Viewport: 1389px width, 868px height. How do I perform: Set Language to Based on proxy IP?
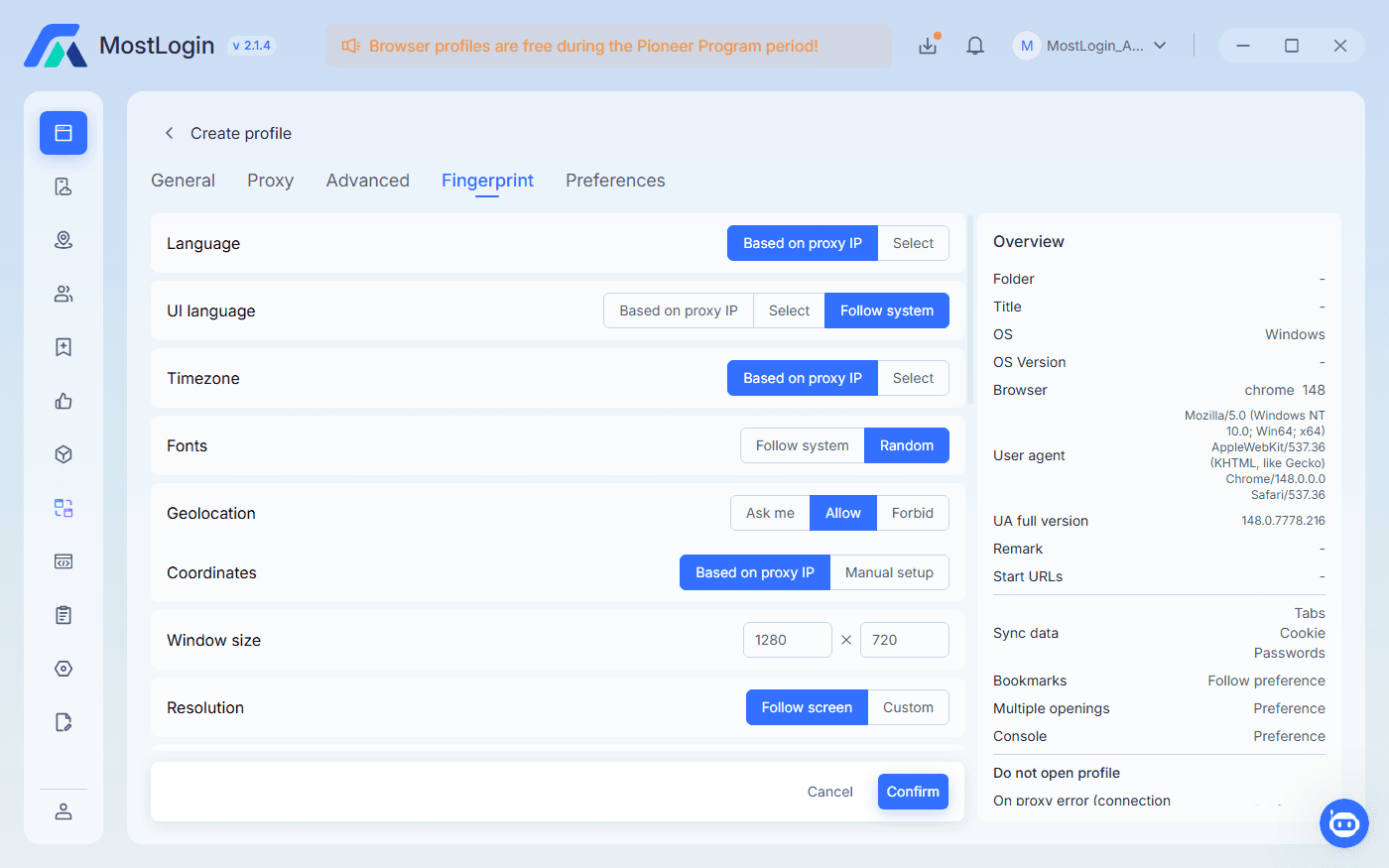click(x=803, y=243)
